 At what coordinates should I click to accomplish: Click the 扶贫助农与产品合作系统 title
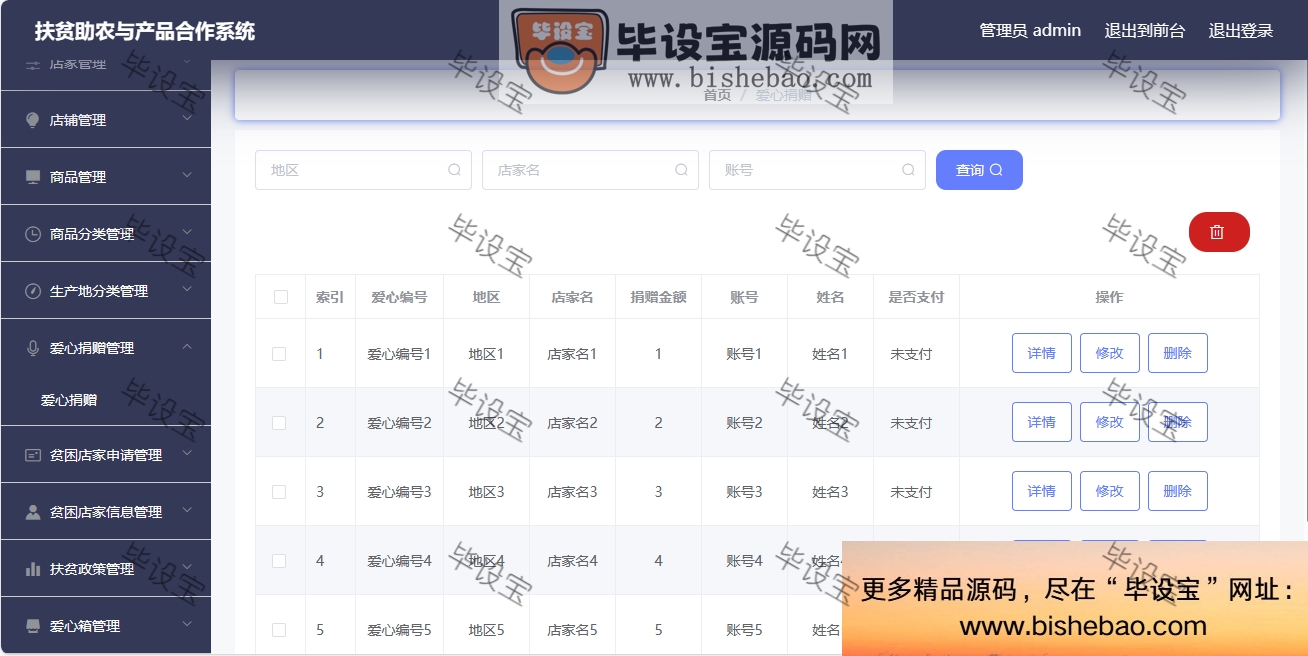click(x=145, y=31)
